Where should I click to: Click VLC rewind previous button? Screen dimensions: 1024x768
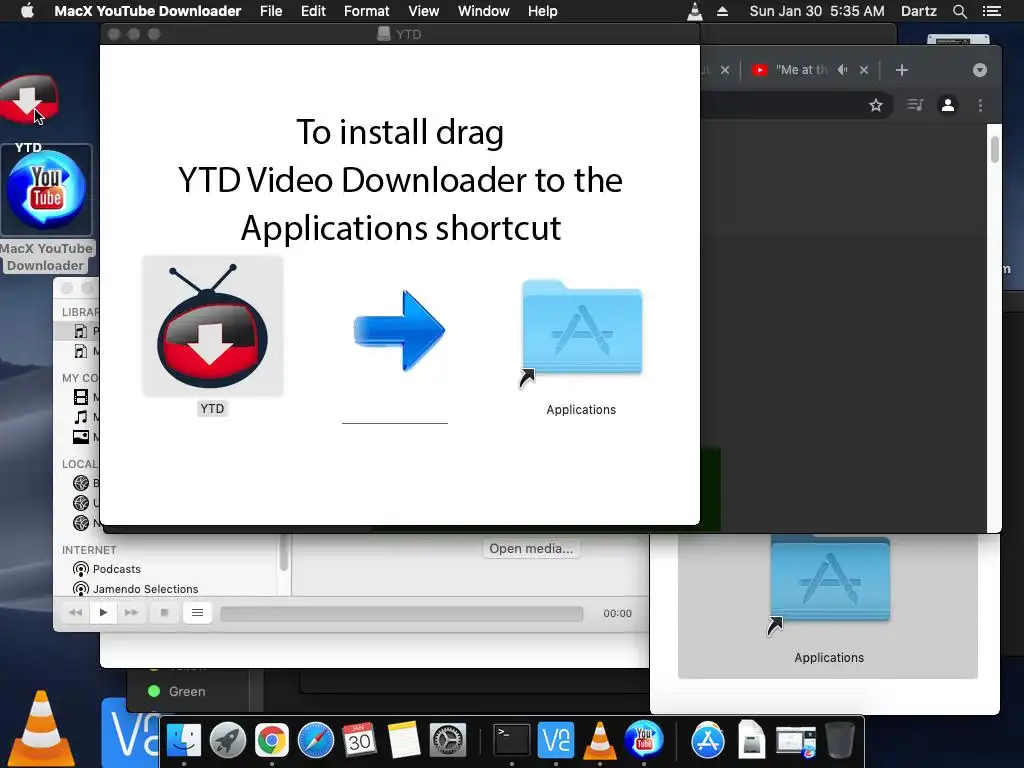click(x=76, y=613)
